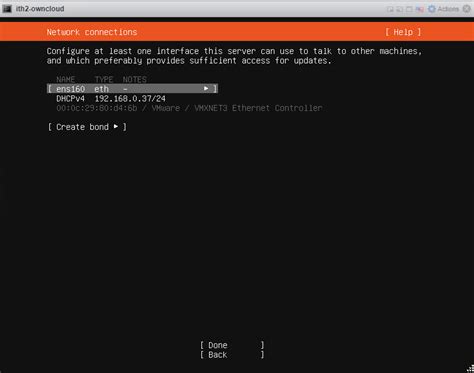Image resolution: width=474 pixels, height=373 pixels.
Task: Close the ith2-owncloud console window
Action: 467,9
